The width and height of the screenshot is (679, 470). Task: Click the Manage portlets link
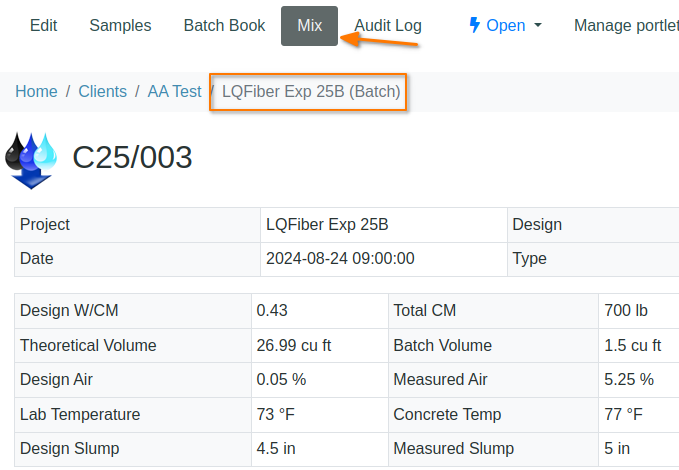point(625,25)
